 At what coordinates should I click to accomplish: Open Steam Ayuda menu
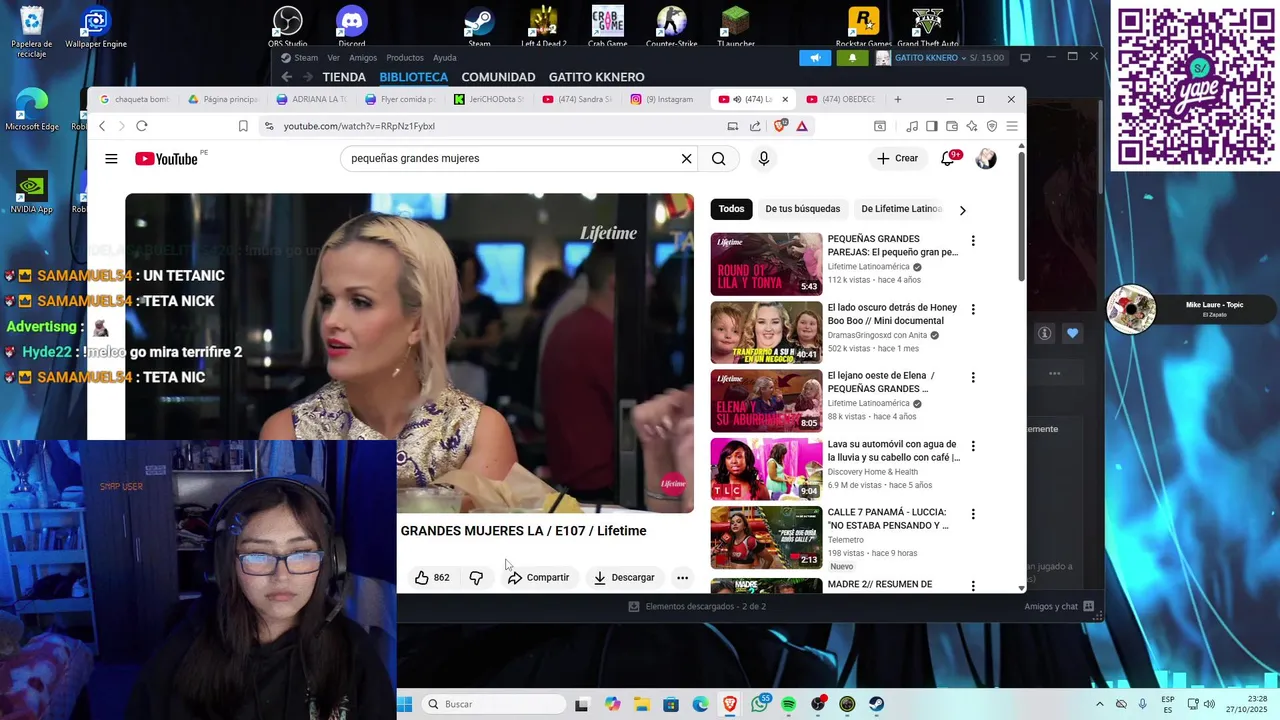445,58
